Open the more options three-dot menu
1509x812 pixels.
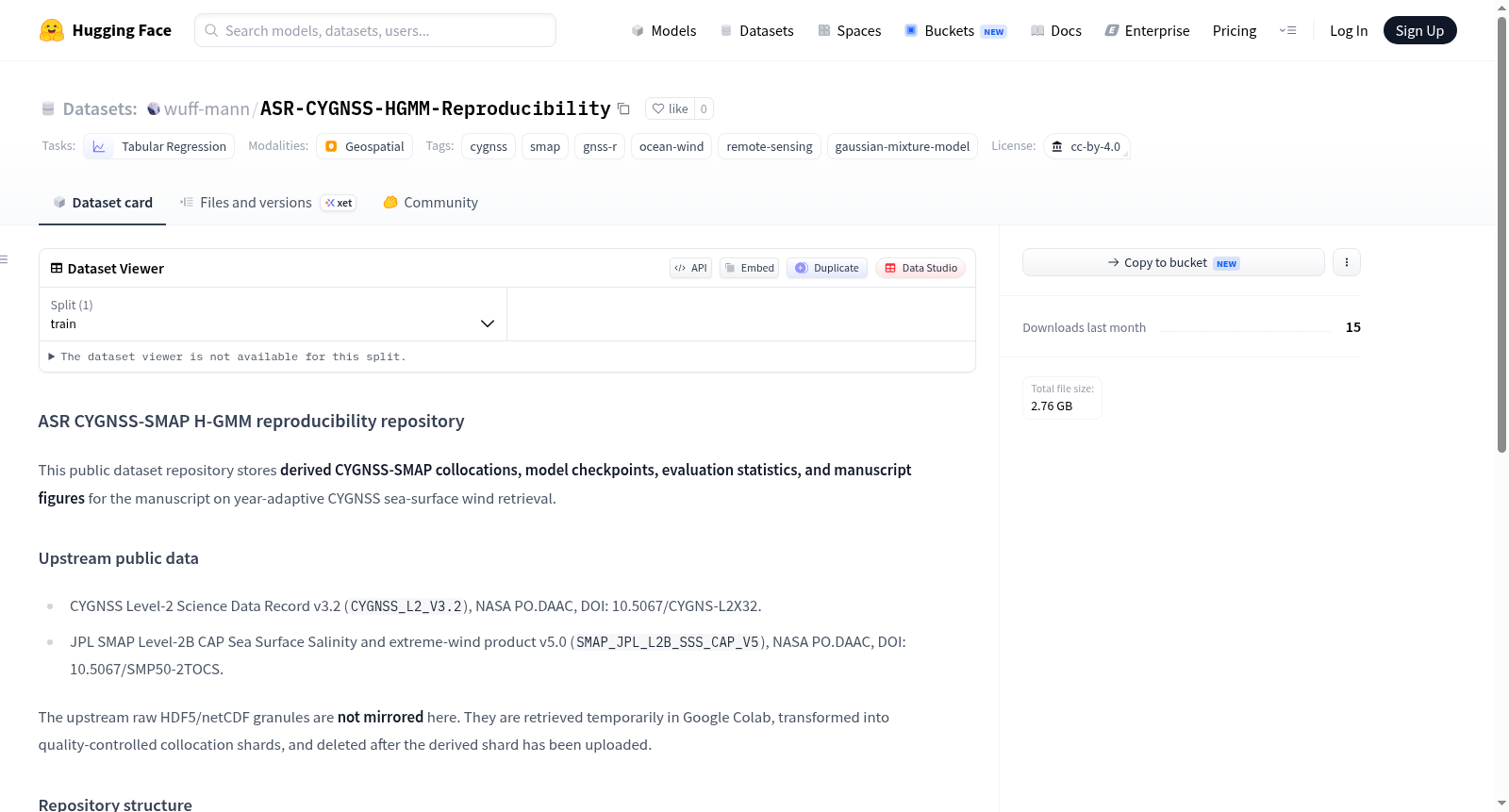[1347, 262]
